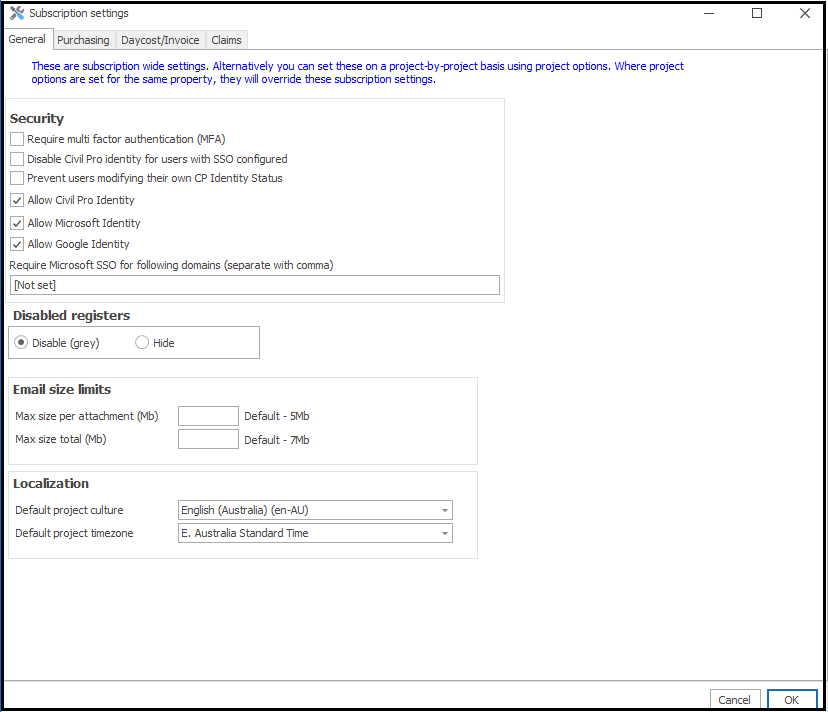Go to the Claims tab
This screenshot has height=712, width=828.
point(226,40)
